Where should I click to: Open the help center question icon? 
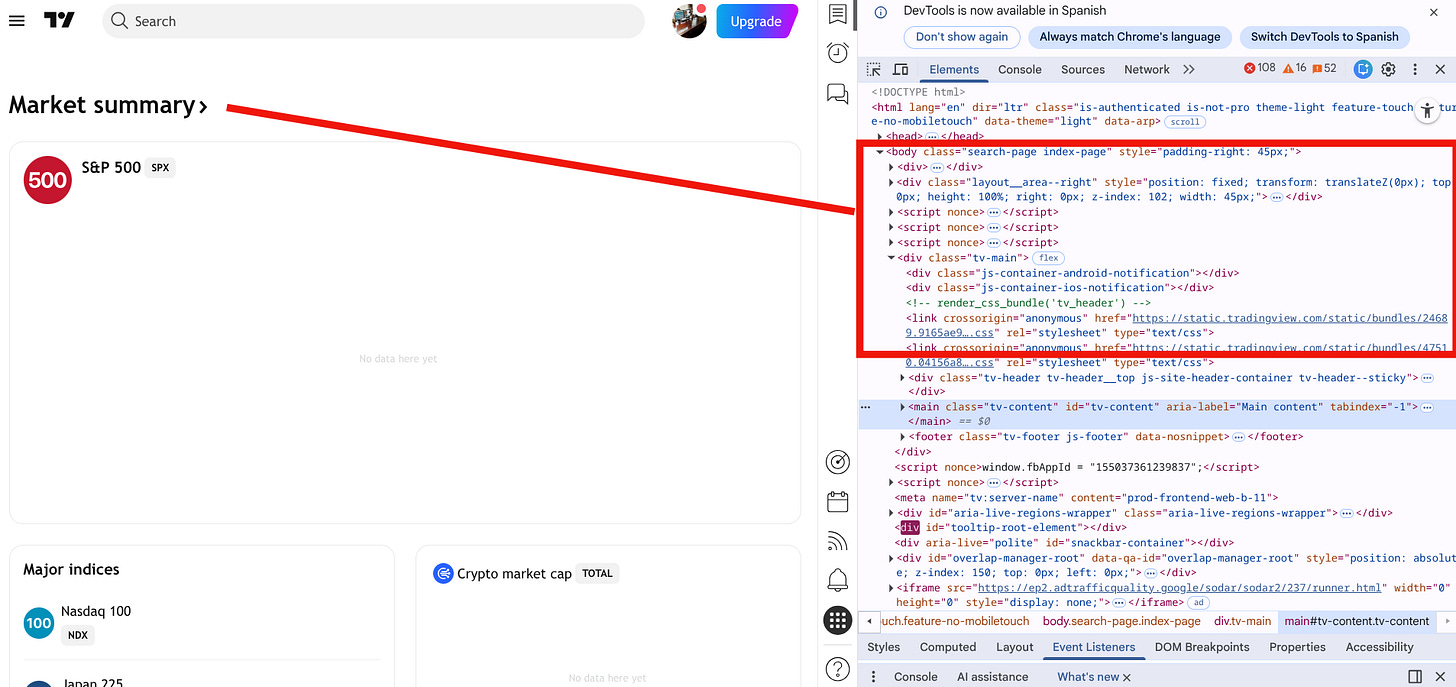point(837,667)
